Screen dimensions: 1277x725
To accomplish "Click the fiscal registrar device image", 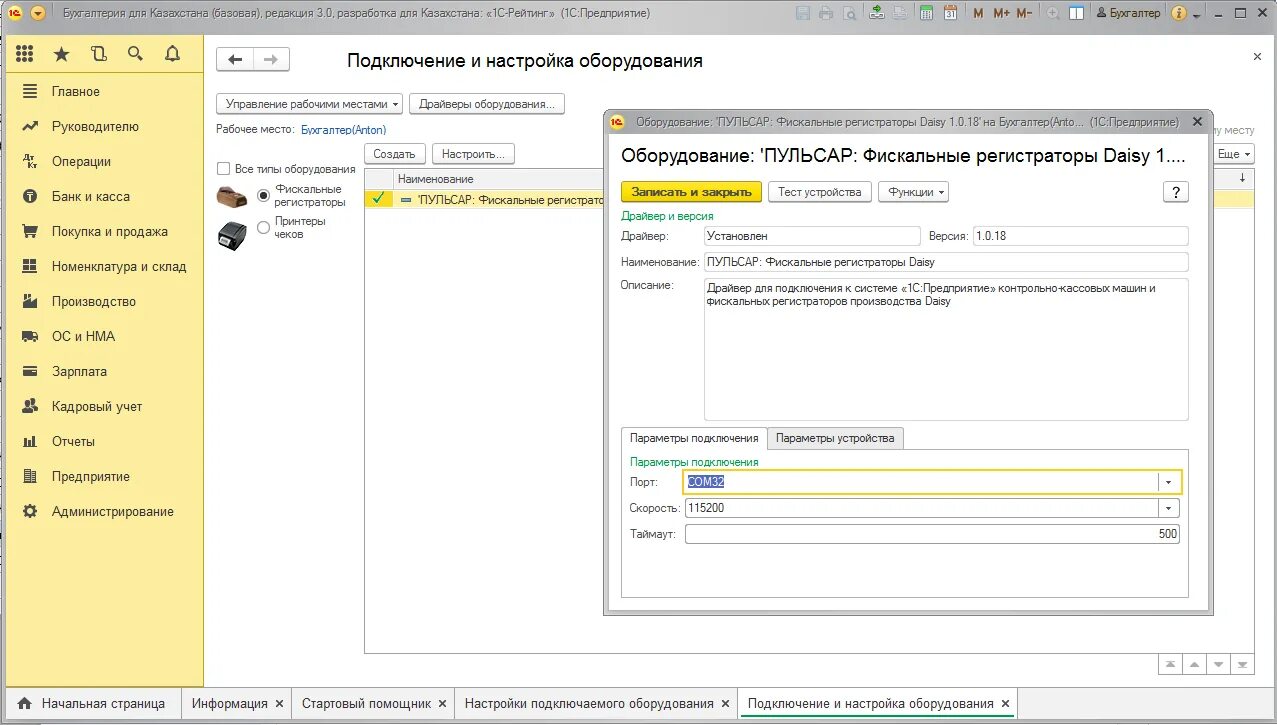I will [233, 197].
